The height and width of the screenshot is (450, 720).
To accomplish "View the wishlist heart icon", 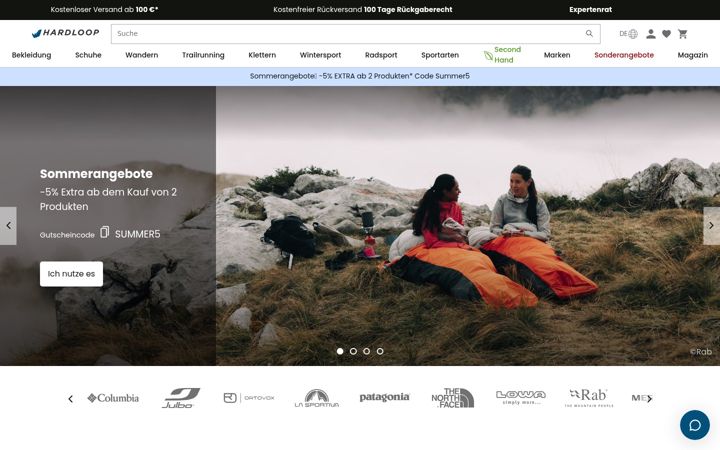I will [666, 34].
